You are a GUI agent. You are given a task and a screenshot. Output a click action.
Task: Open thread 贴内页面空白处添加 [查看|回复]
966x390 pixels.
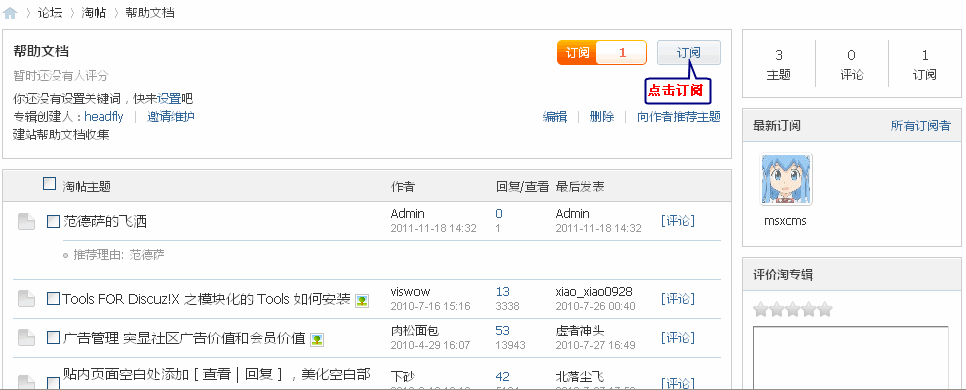(x=216, y=375)
